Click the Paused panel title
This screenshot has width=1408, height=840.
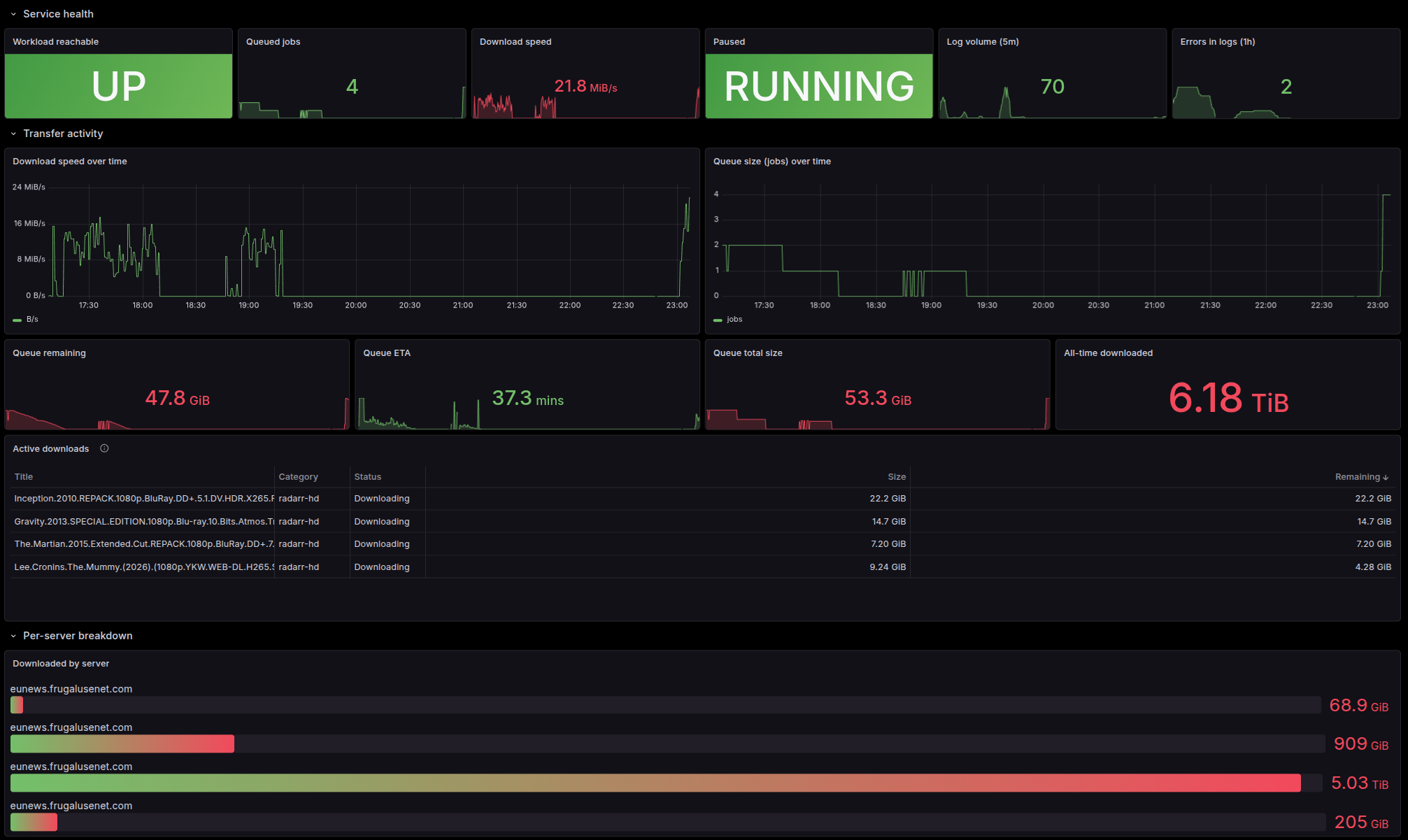pos(729,42)
